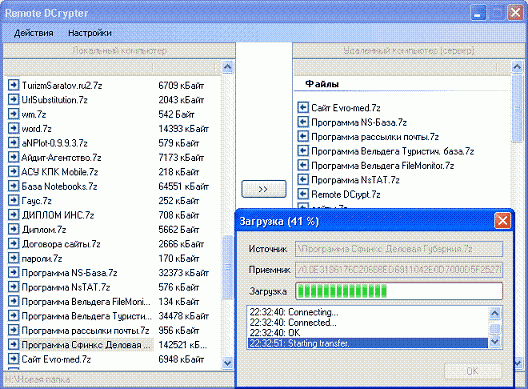Click status bar path H:\Новая папка

[38, 380]
